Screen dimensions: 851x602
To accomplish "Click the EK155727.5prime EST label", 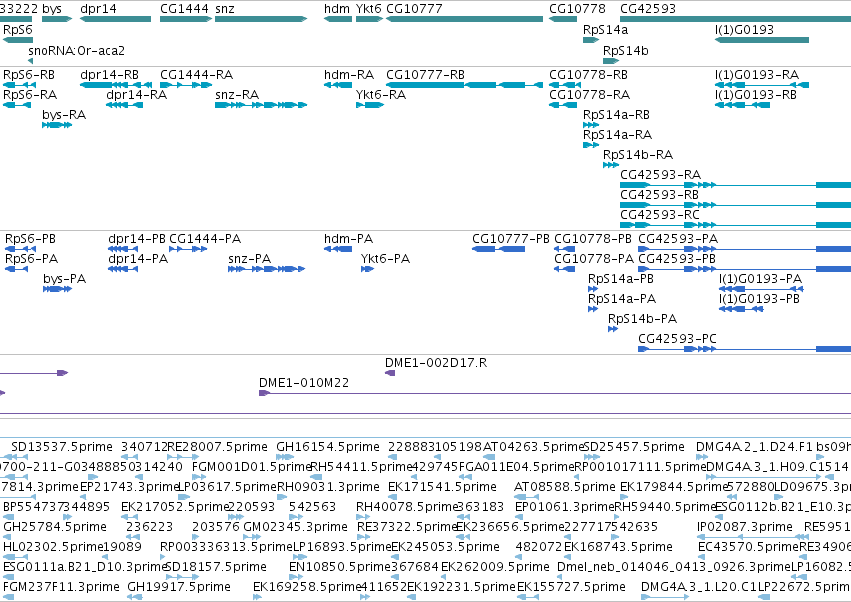I will (571, 587).
